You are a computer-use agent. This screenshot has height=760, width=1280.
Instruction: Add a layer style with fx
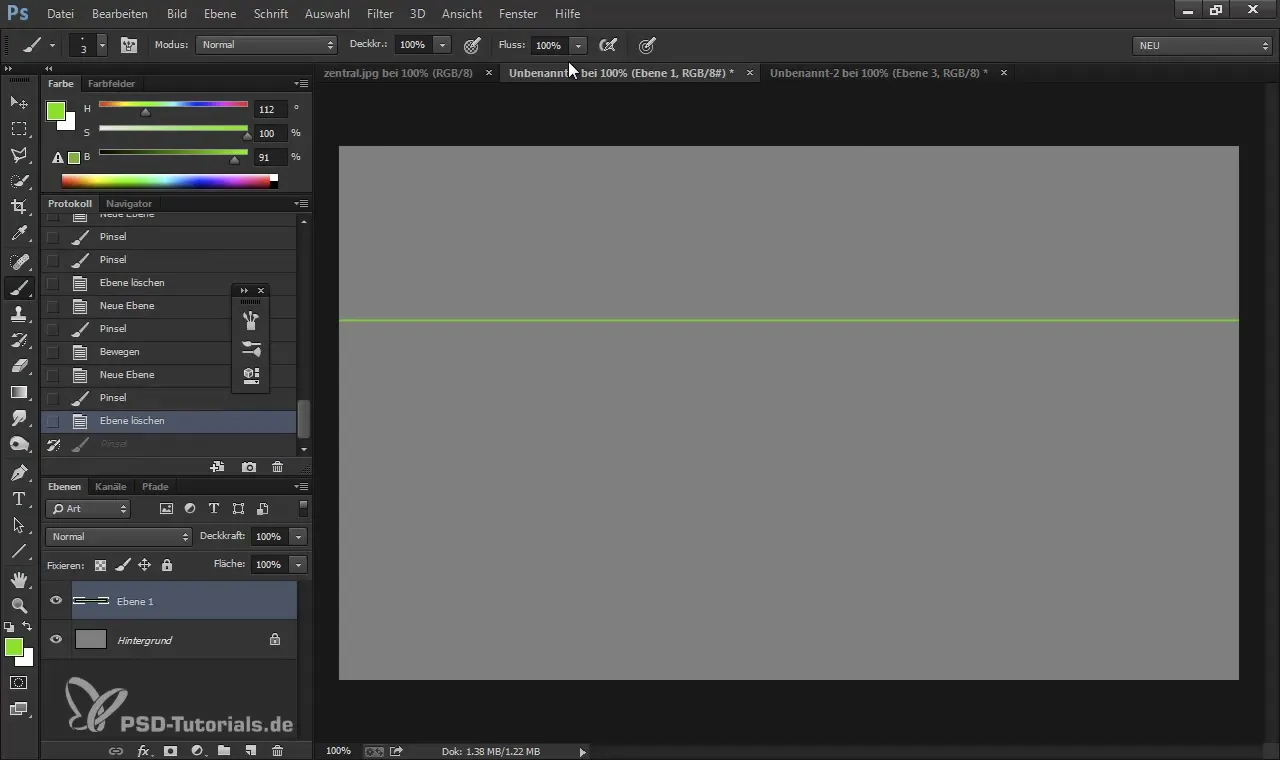[x=143, y=750]
